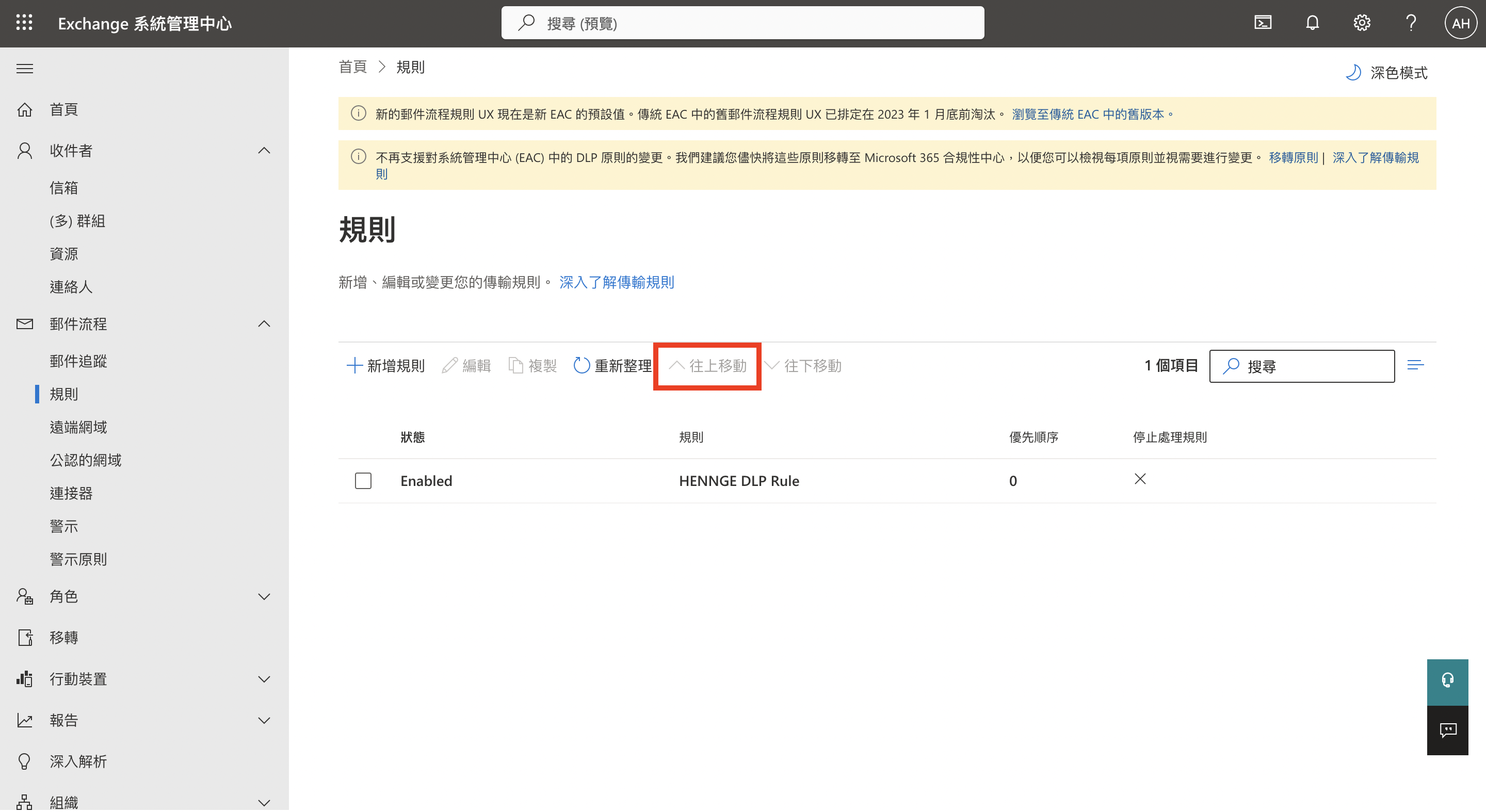Open the AH account avatar
This screenshot has width=1486, height=812.
tap(1460, 23)
